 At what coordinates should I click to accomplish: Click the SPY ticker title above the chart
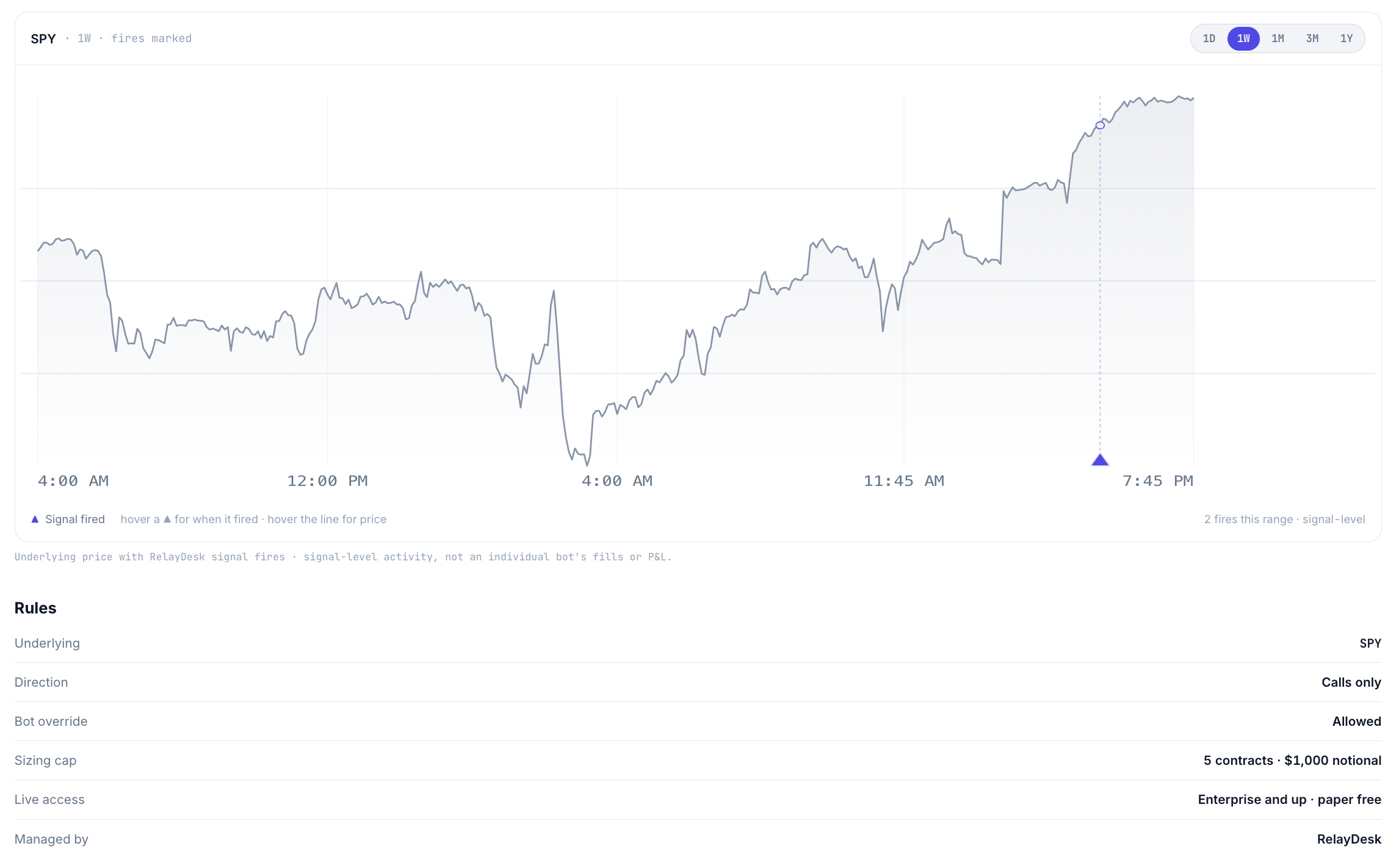[43, 38]
